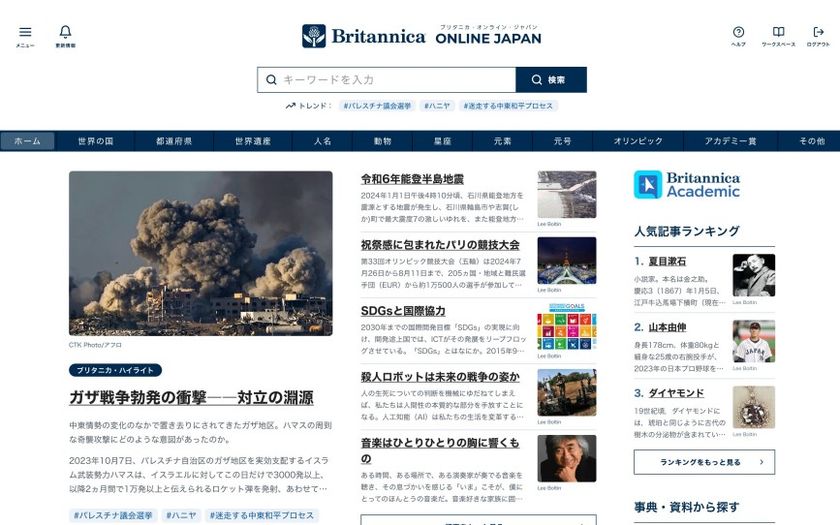Screen dimensions: 840x525
Task: Open the Workspace book icon
Action: [778, 32]
